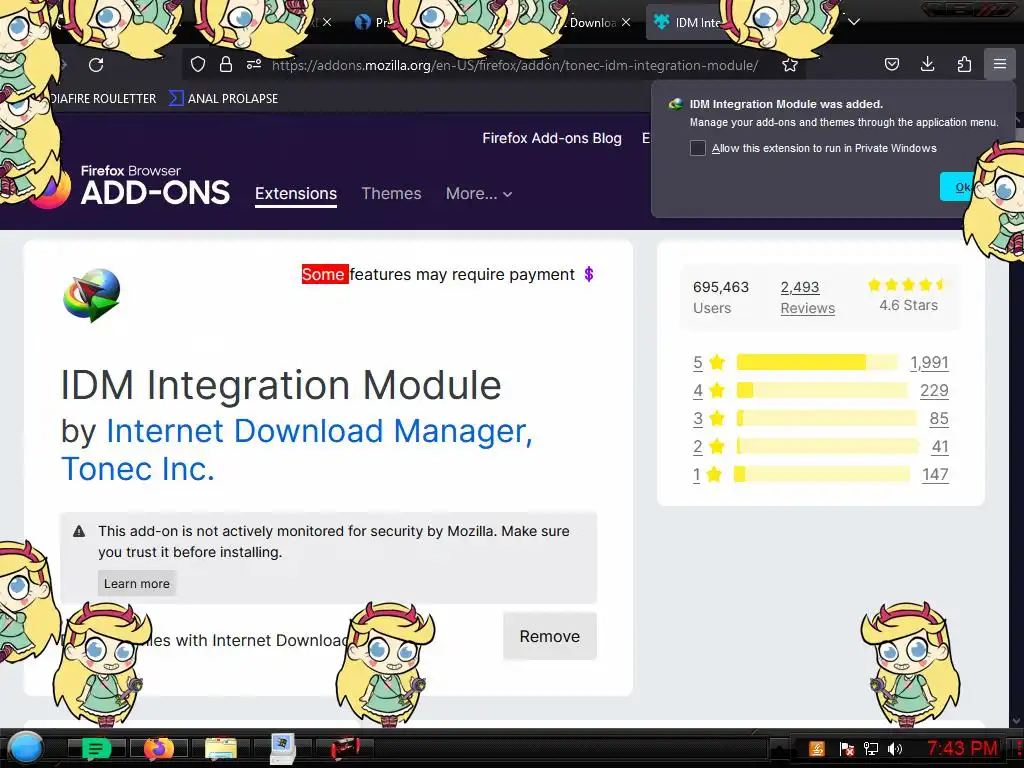Viewport: 1024px width, 768px height.
Task: Open the 41 two-star reviews count
Action: (x=940, y=447)
